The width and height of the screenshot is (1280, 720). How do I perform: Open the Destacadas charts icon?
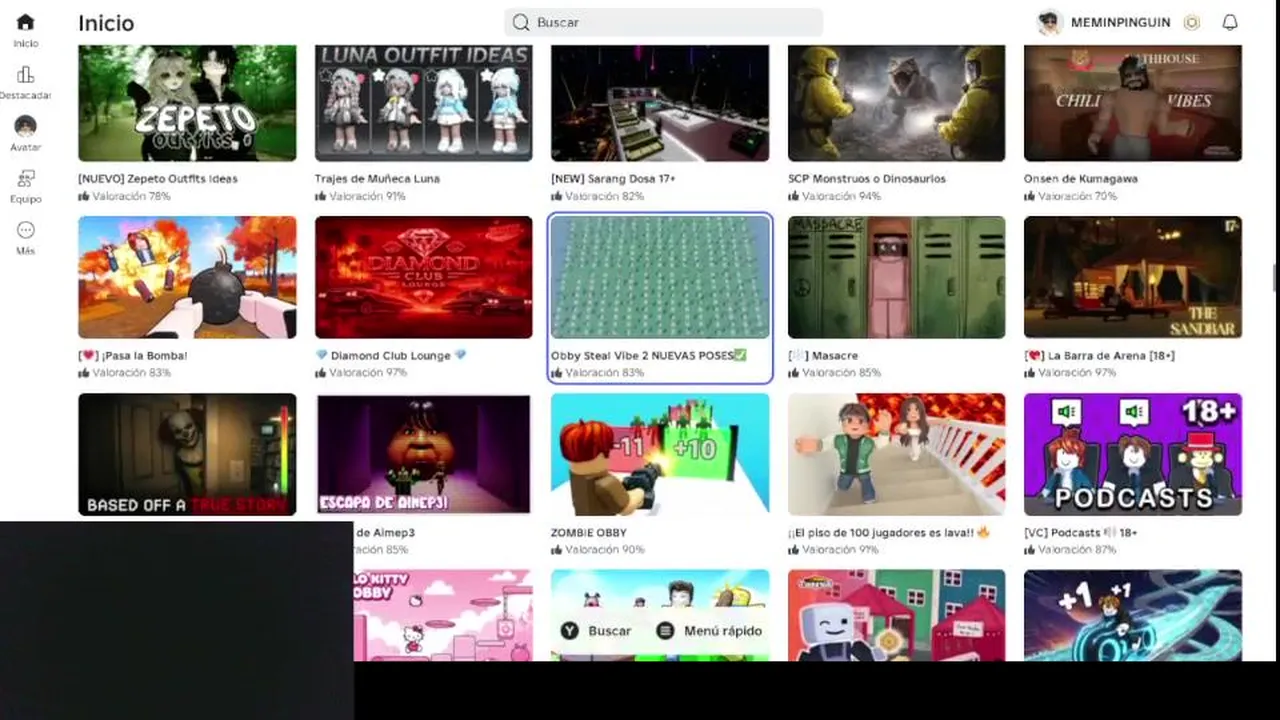pyautogui.click(x=25, y=75)
